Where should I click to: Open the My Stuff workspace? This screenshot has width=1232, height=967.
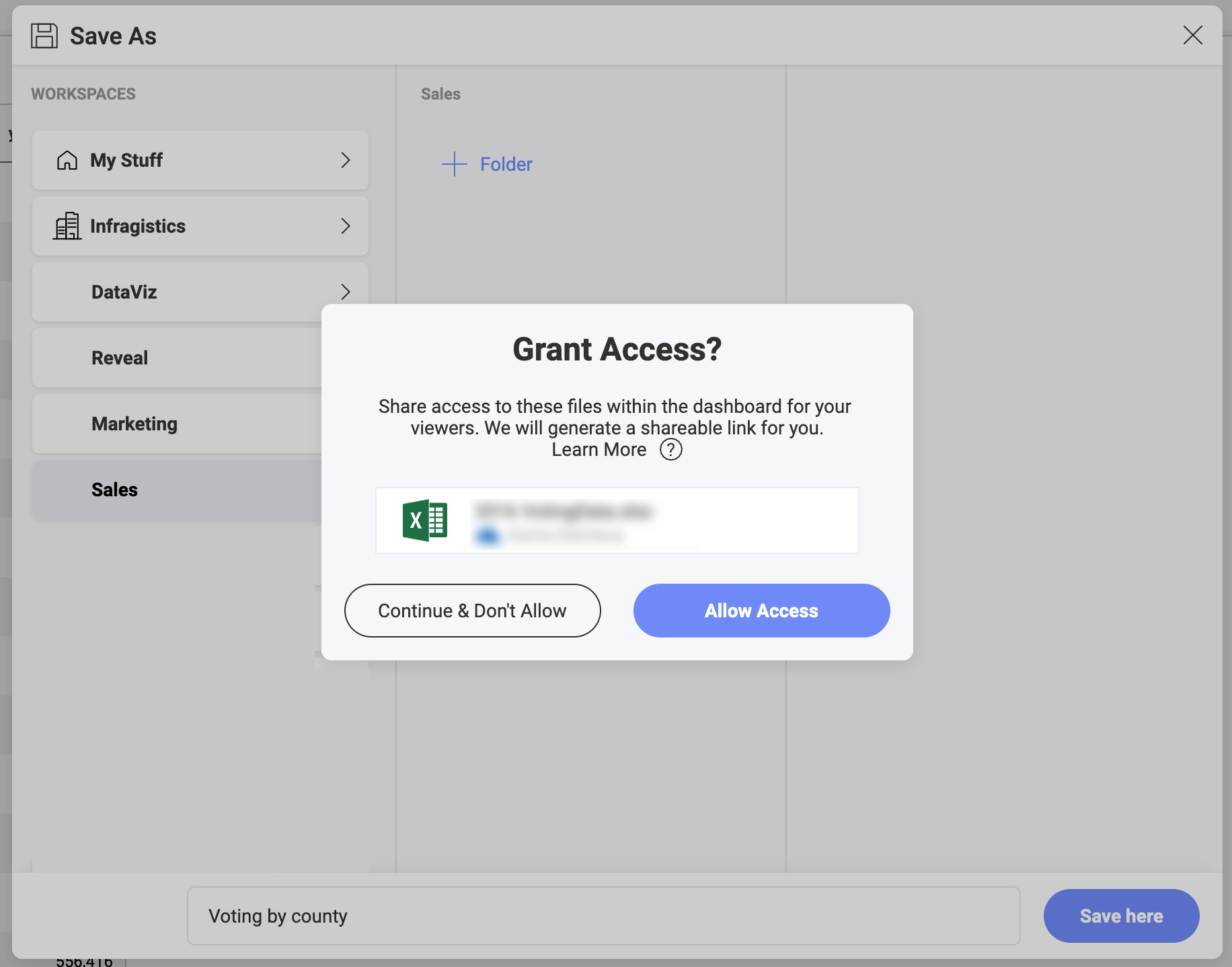pyautogui.click(x=200, y=160)
